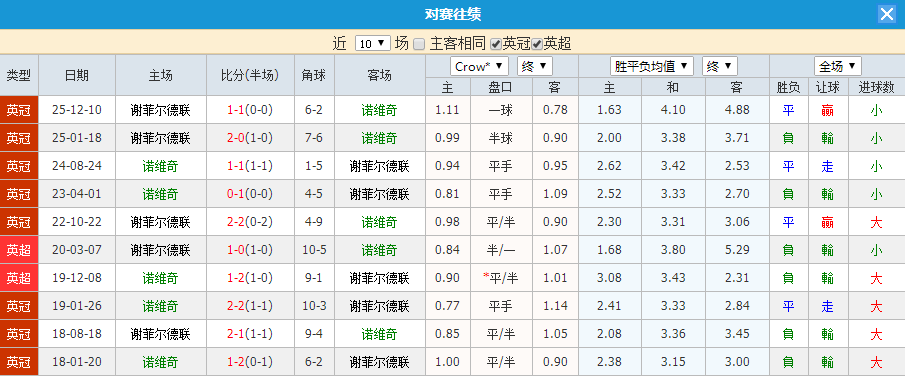905x376 pixels.
Task: Click 谢菲尔德联 away team in 18-01-20 row
Action: coord(379,362)
